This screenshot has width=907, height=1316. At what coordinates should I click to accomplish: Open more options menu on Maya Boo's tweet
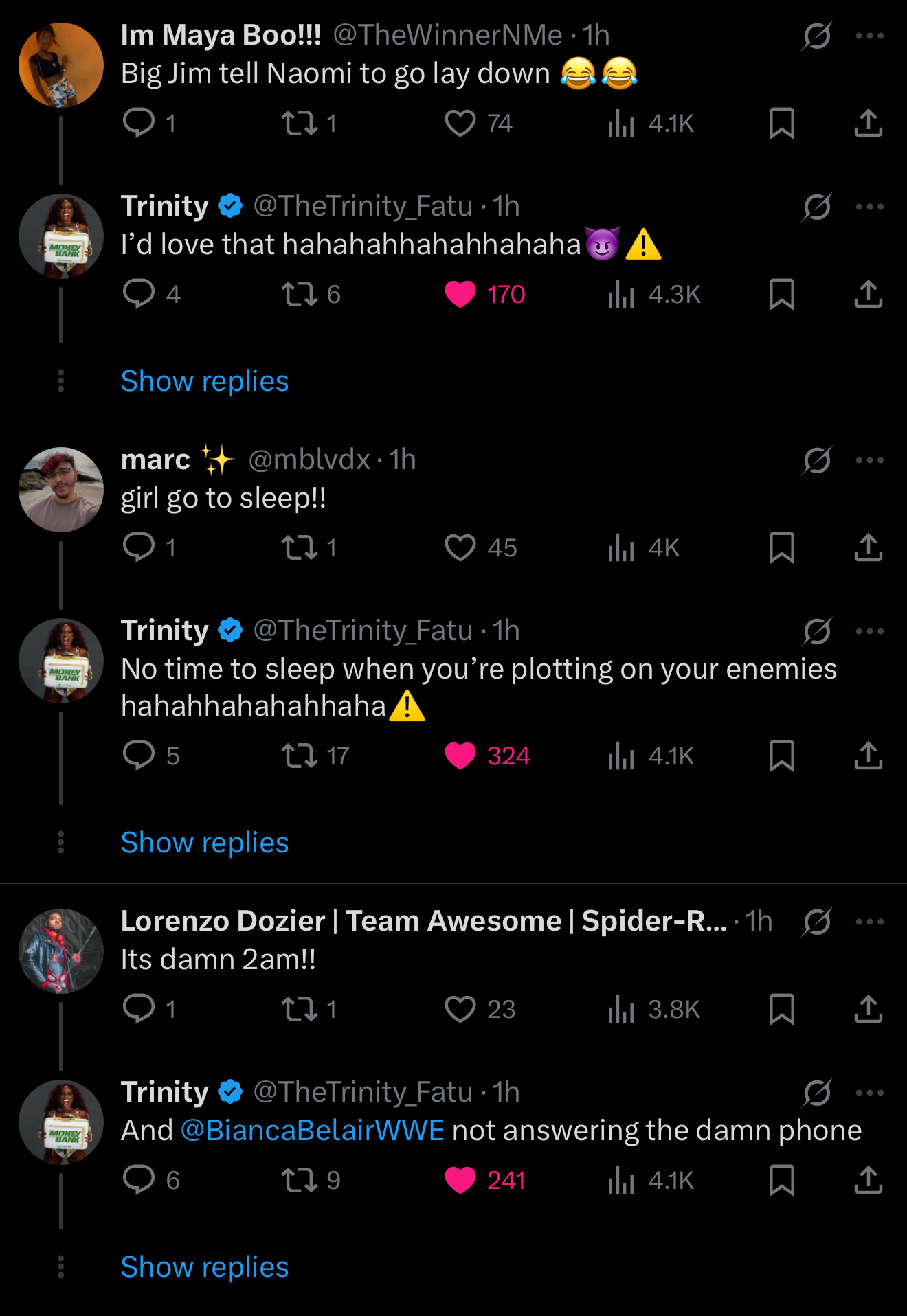(x=869, y=36)
